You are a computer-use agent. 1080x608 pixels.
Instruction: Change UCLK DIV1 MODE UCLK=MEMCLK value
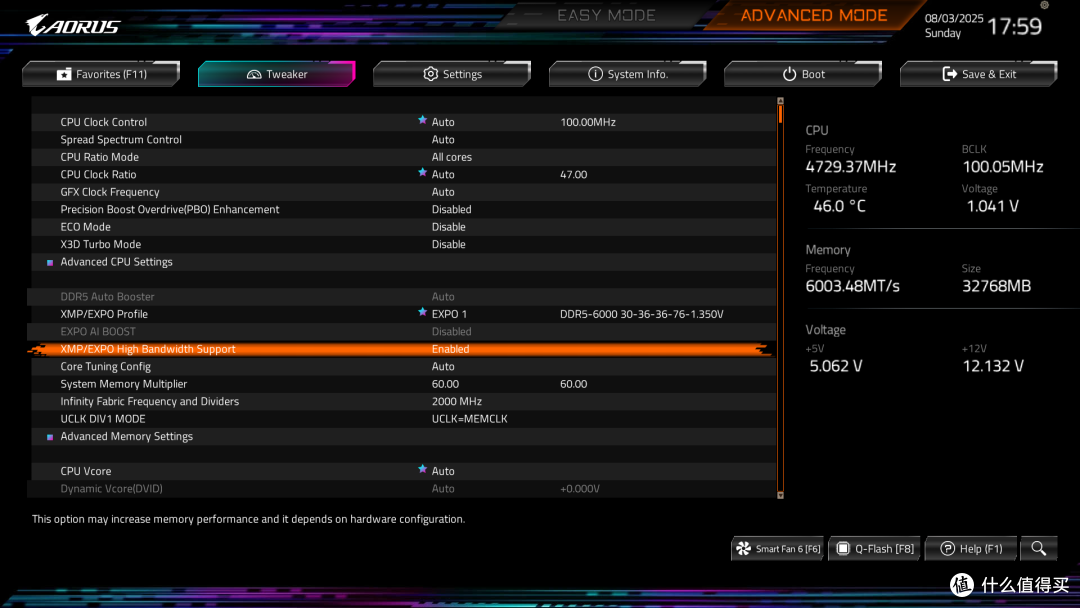pyautogui.click(x=470, y=419)
